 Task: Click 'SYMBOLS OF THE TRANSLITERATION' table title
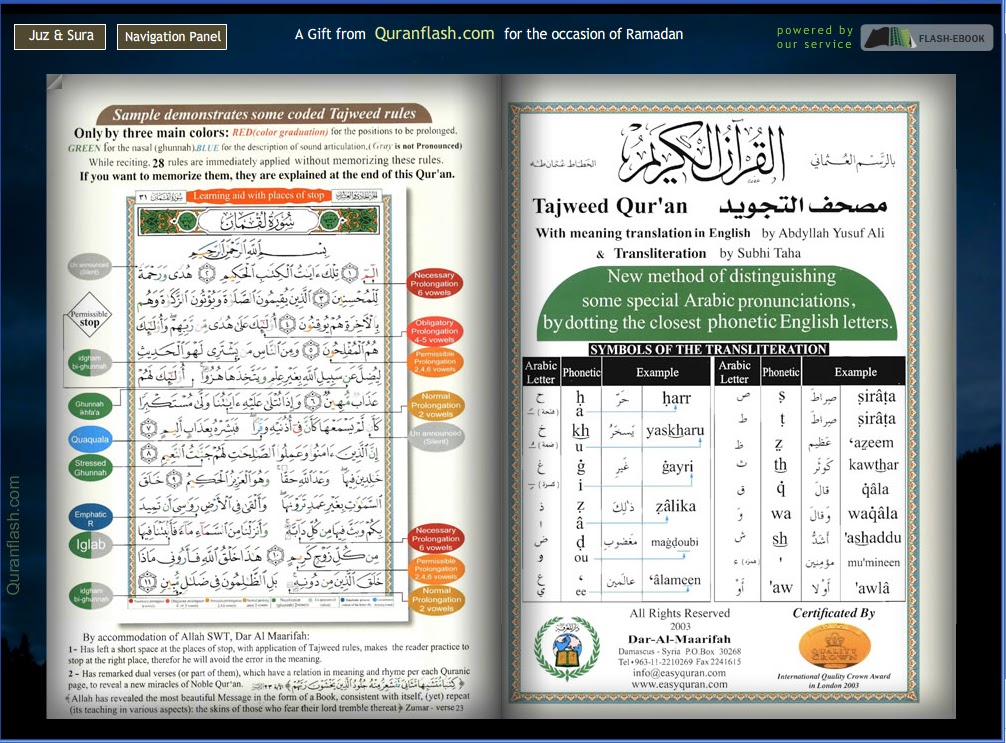708,349
